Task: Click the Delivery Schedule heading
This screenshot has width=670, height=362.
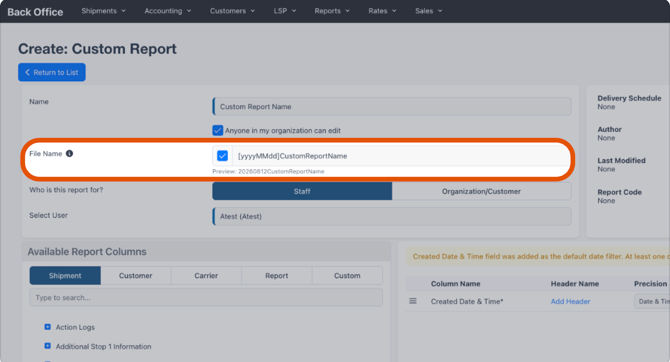Action: [x=629, y=98]
